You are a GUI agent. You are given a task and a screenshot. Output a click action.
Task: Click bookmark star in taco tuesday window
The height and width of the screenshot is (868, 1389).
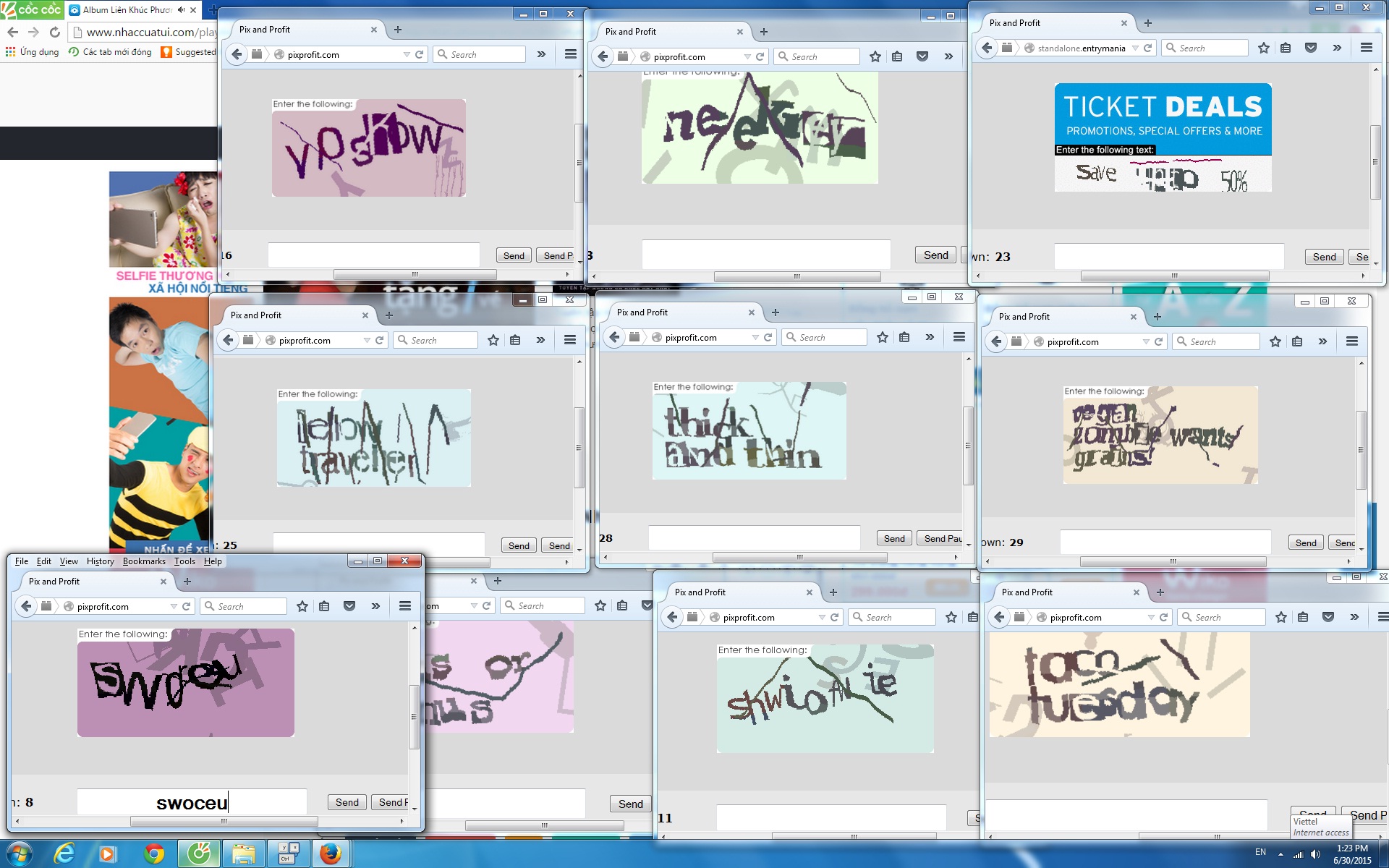pyautogui.click(x=1281, y=617)
